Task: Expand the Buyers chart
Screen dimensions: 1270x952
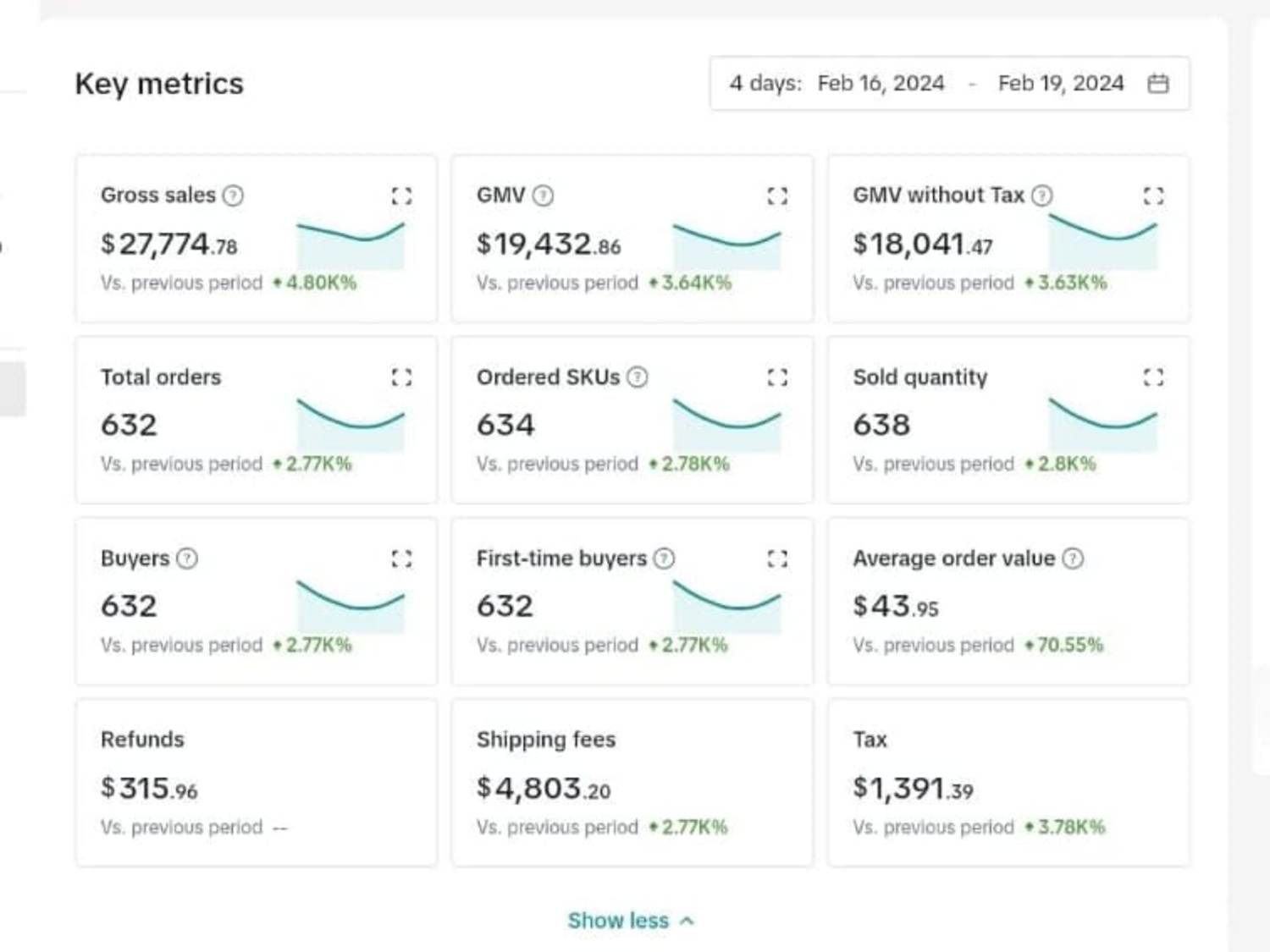Action: 401,559
